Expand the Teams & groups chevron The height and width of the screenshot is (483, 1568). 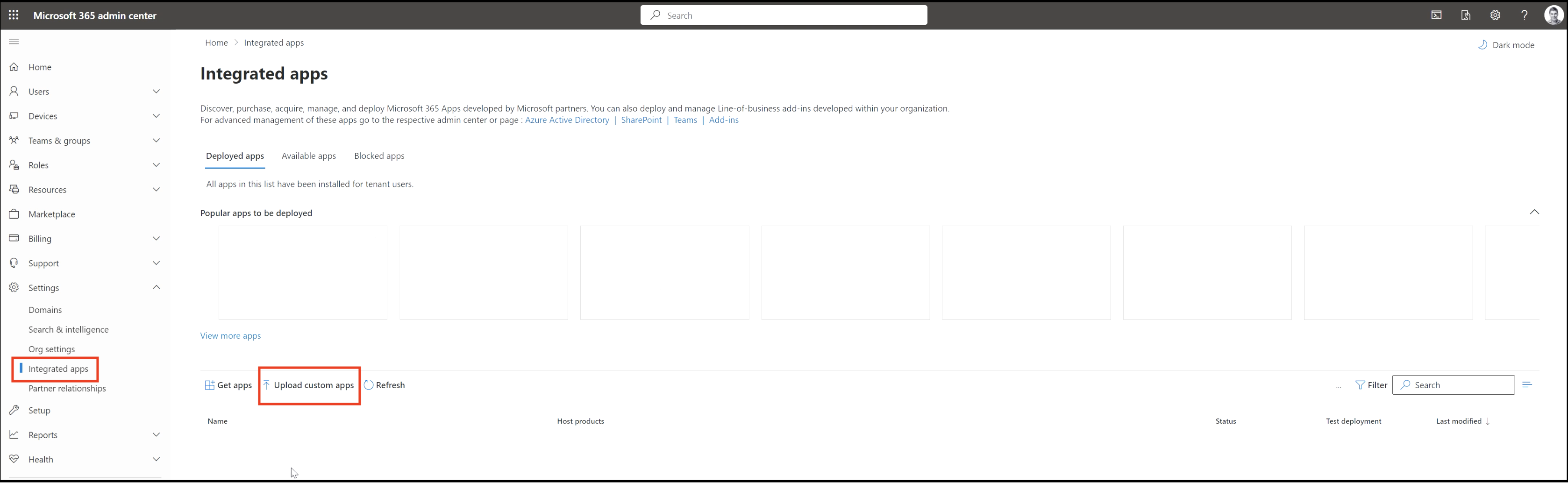point(157,141)
